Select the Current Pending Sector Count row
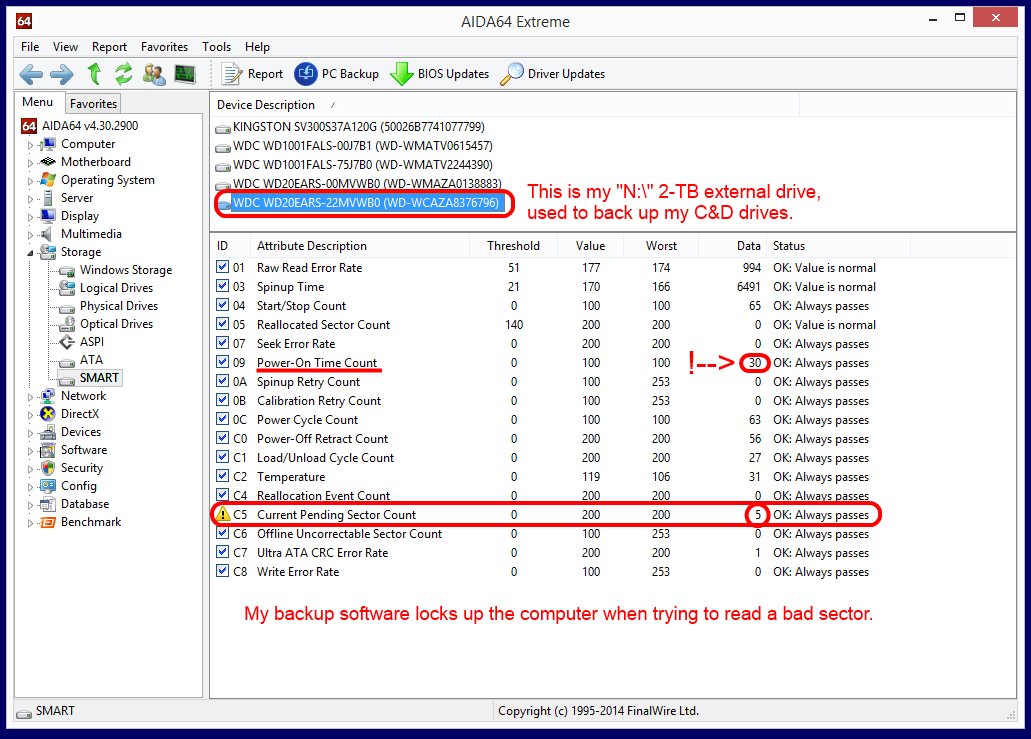 click(x=546, y=515)
